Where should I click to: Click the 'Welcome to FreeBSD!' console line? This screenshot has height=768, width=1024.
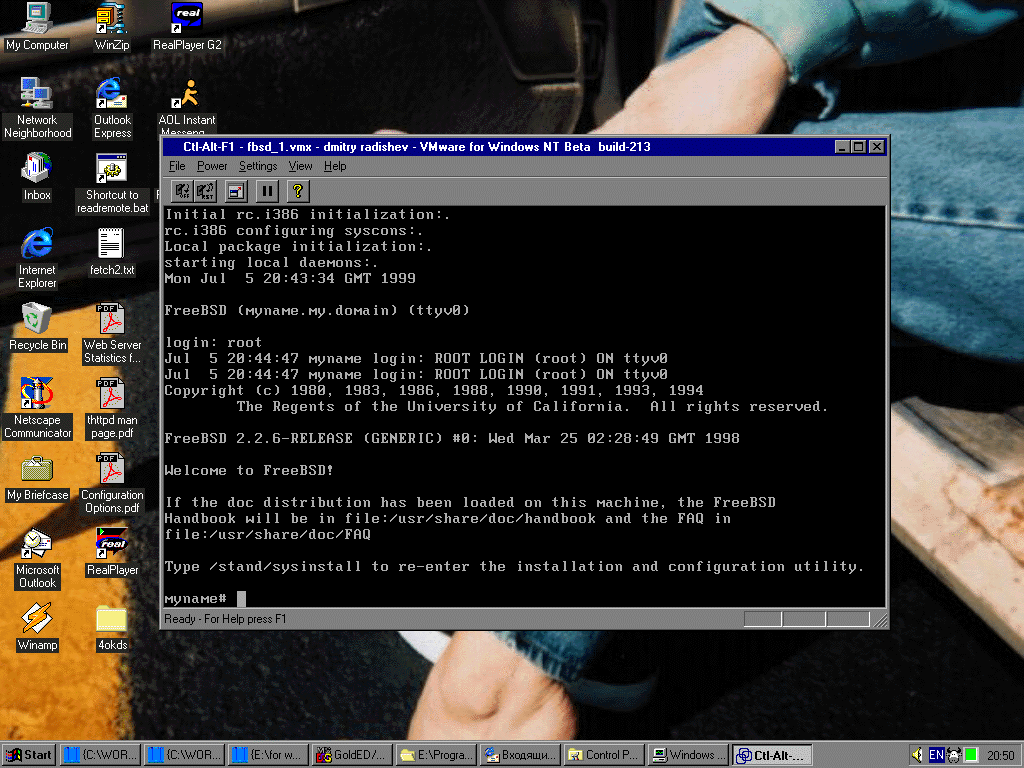click(x=249, y=470)
